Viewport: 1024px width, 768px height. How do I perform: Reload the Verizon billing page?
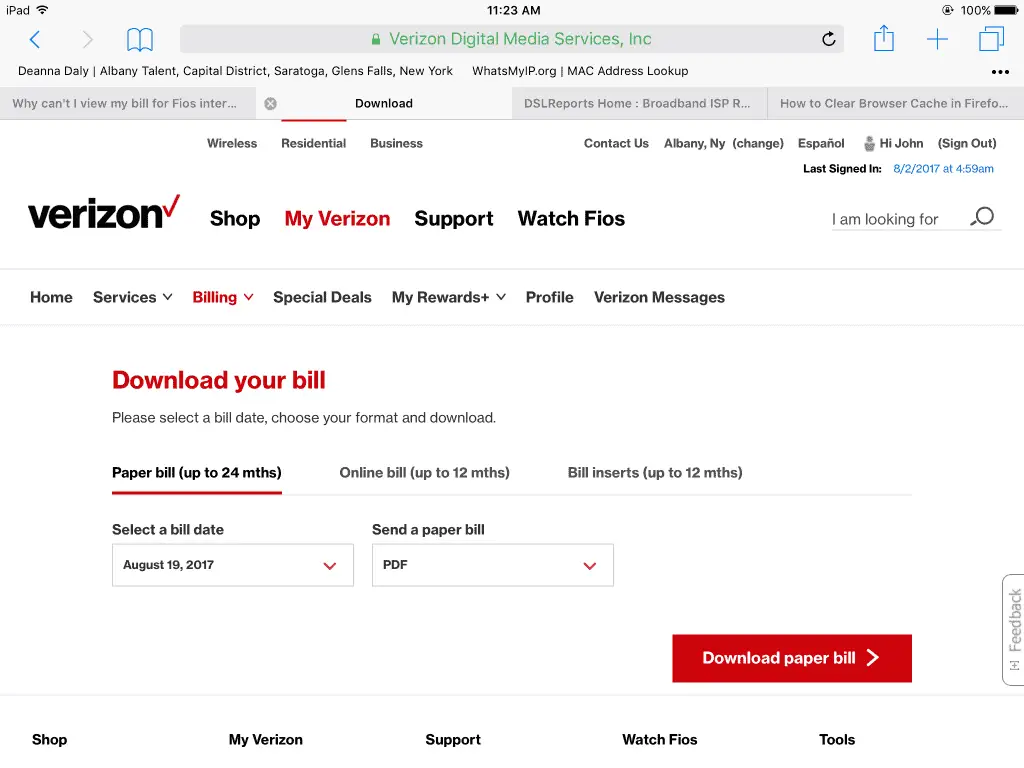828,38
